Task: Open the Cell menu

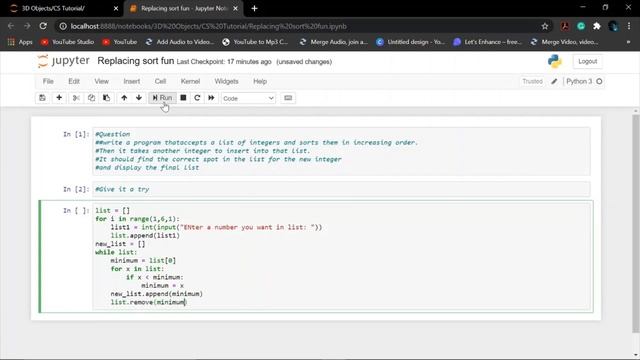Action: (x=160, y=81)
